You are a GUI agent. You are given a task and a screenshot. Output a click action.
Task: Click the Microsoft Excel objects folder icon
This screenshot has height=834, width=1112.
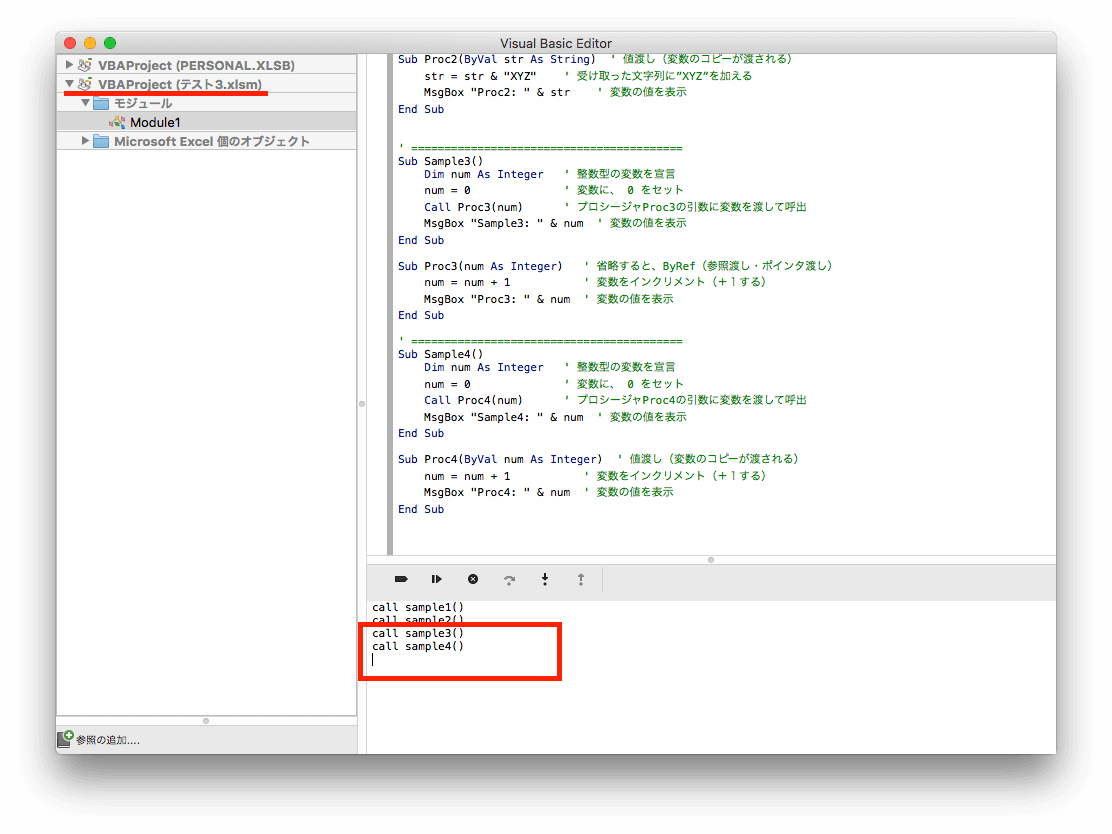(x=101, y=141)
